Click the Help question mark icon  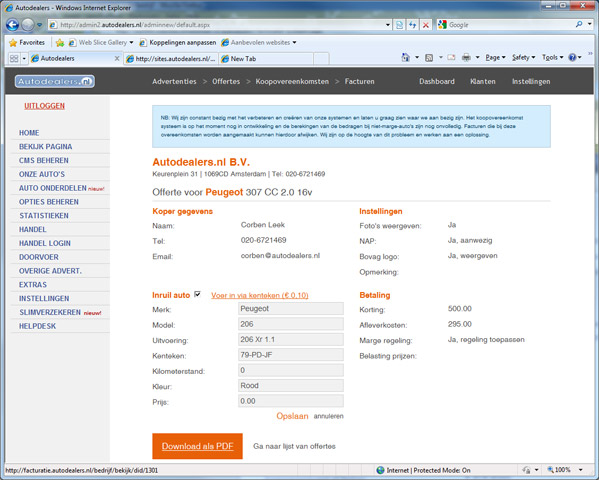point(572,58)
